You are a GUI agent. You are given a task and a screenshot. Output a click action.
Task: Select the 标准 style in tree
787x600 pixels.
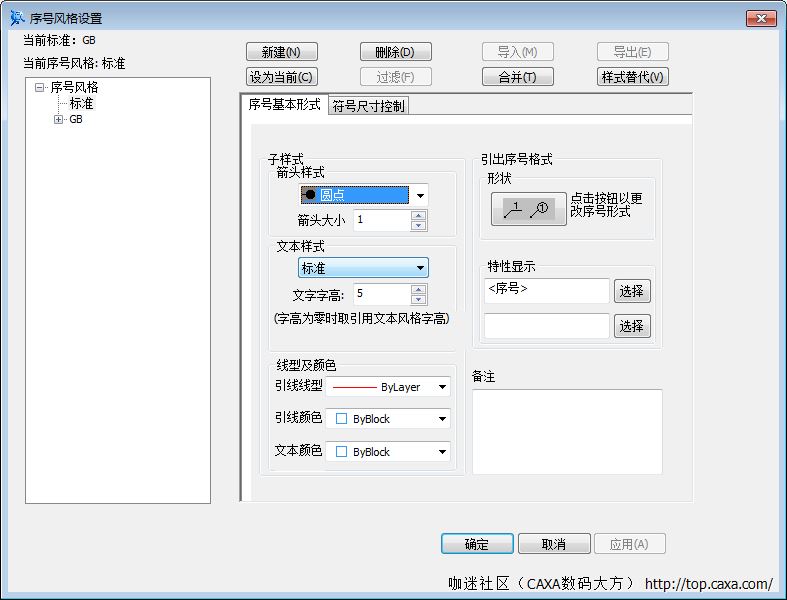point(81,104)
